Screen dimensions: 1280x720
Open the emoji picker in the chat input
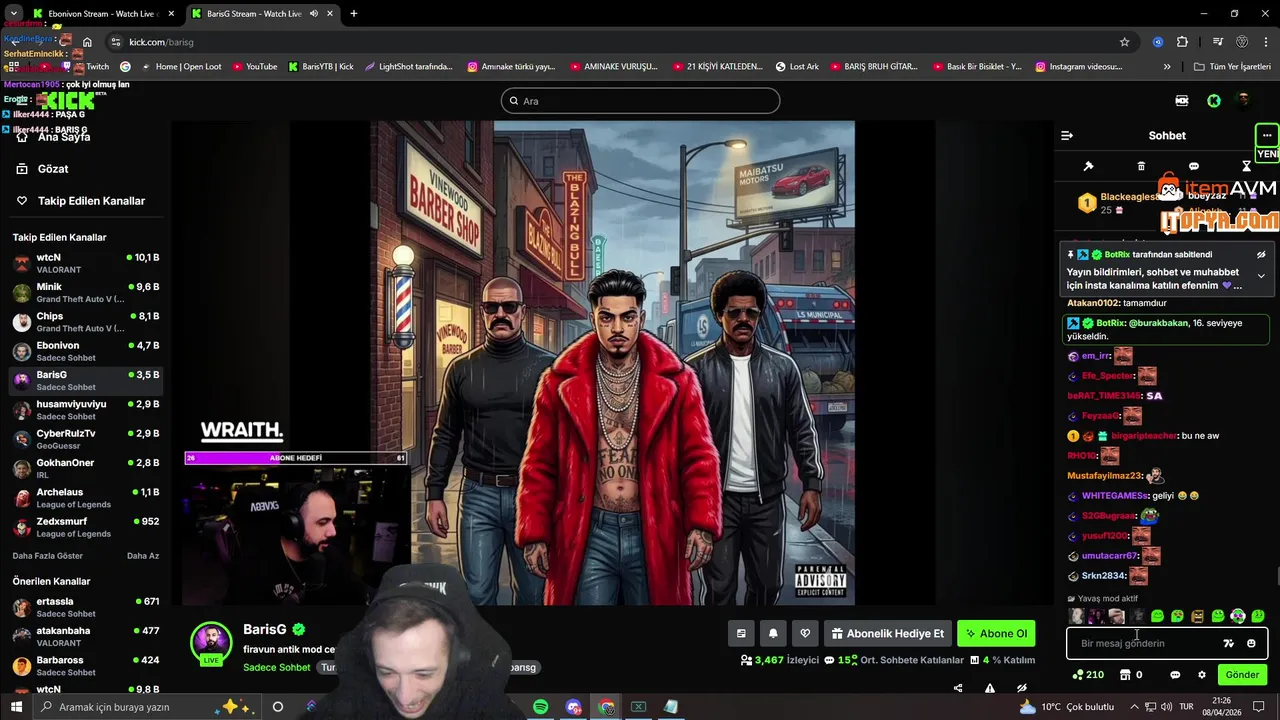click(x=1251, y=643)
